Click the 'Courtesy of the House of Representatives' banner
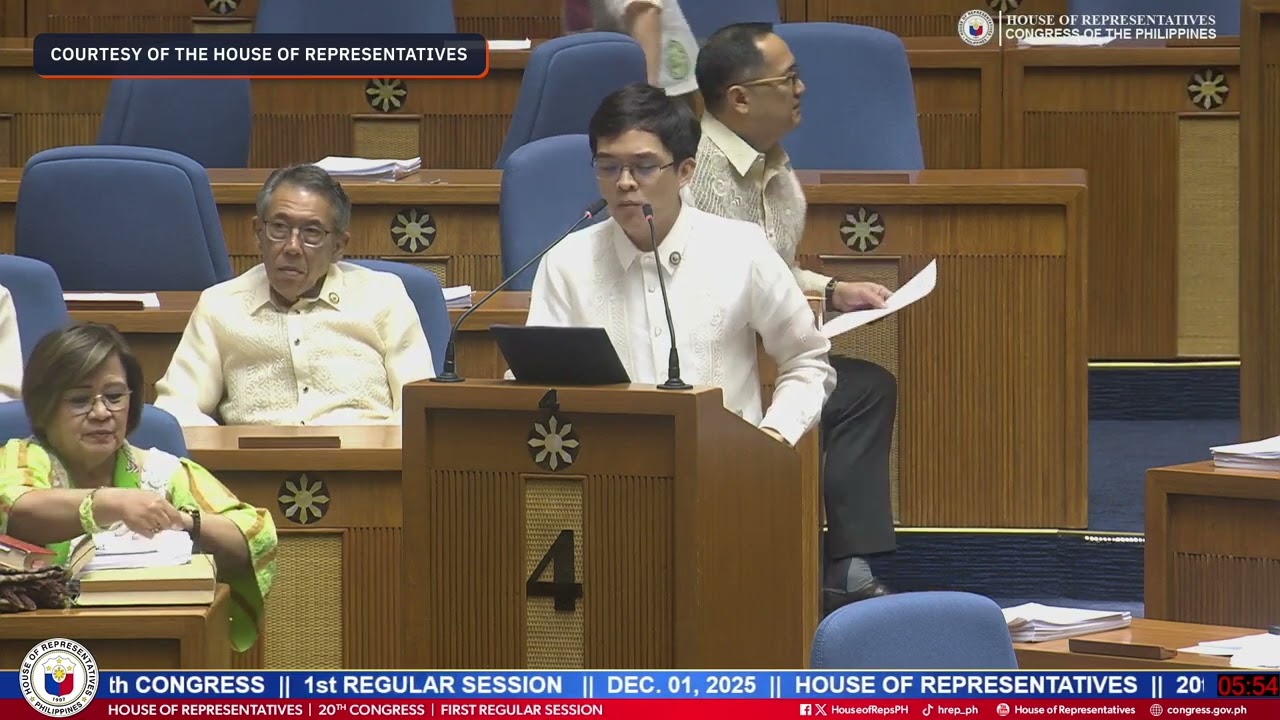The width and height of the screenshot is (1280, 720). pos(260,55)
